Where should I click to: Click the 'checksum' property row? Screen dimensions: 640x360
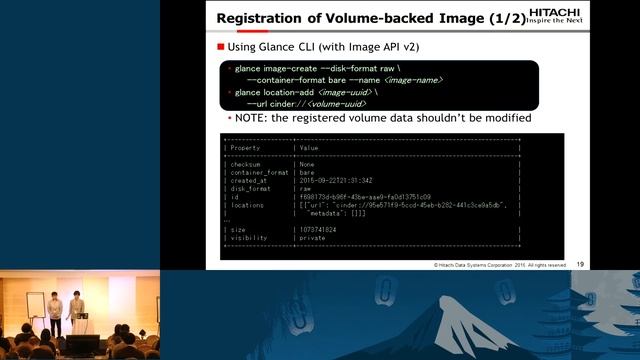(371, 164)
